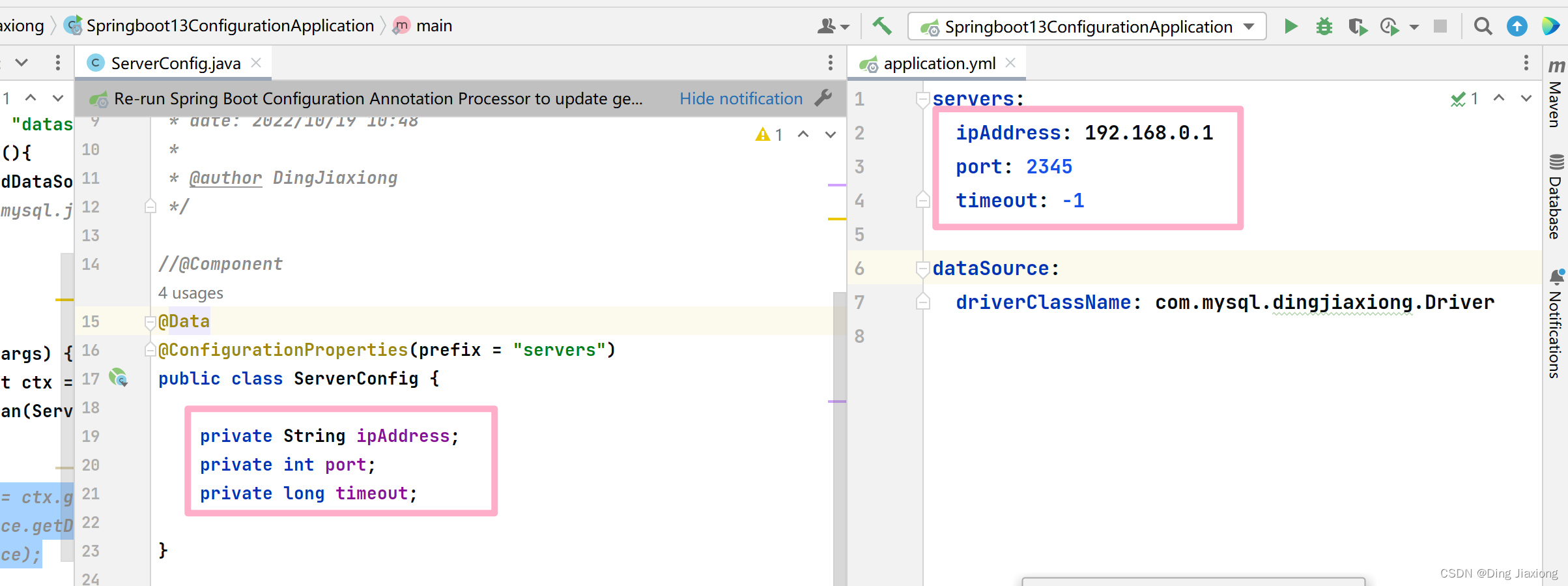Viewport: 1568px width, 586px height.
Task: Click the blue update arrow icon
Action: click(1517, 26)
